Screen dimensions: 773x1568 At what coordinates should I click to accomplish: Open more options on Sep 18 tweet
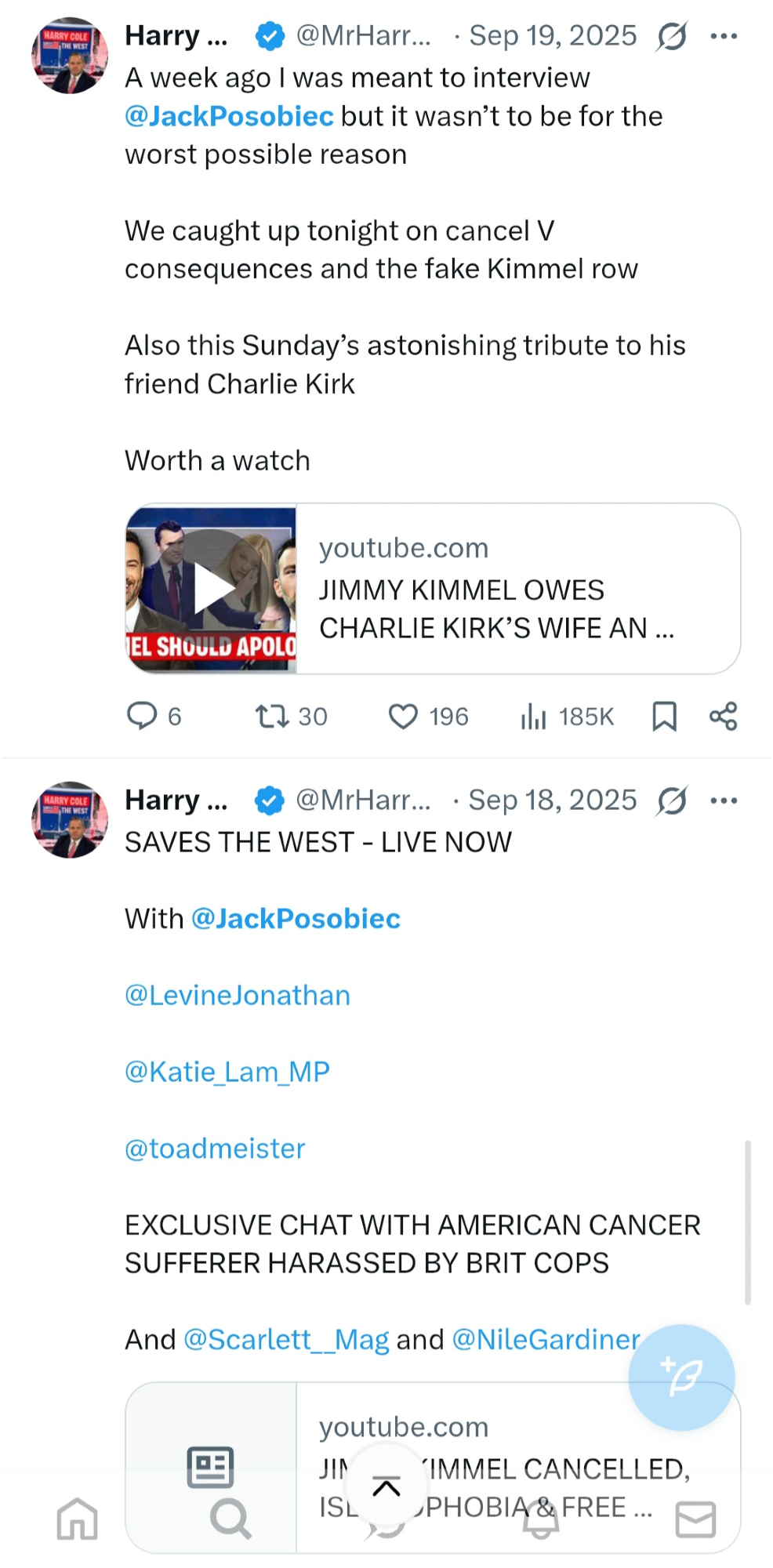tap(723, 800)
